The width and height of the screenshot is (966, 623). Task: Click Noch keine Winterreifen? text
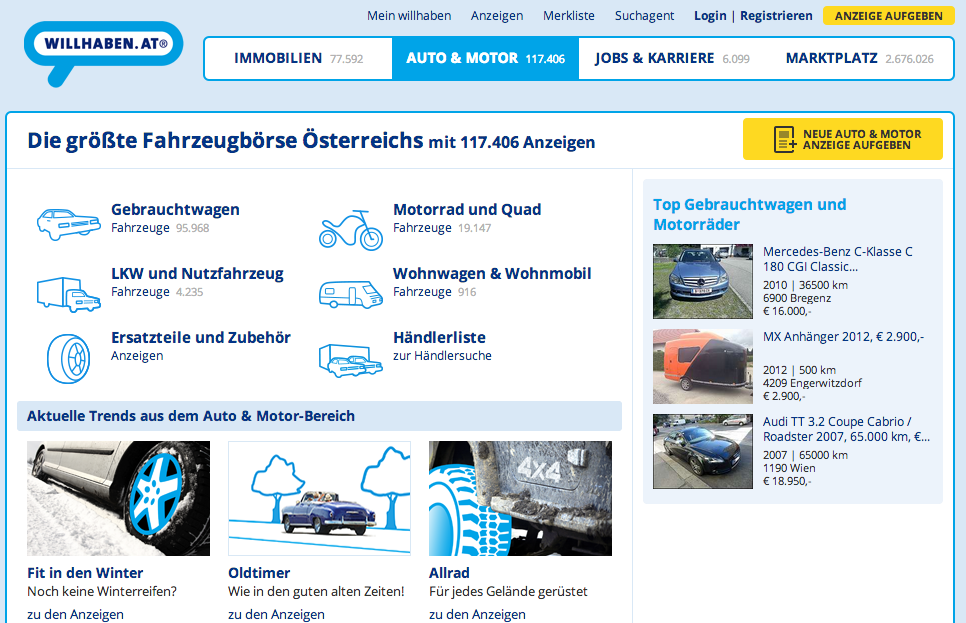[102, 592]
